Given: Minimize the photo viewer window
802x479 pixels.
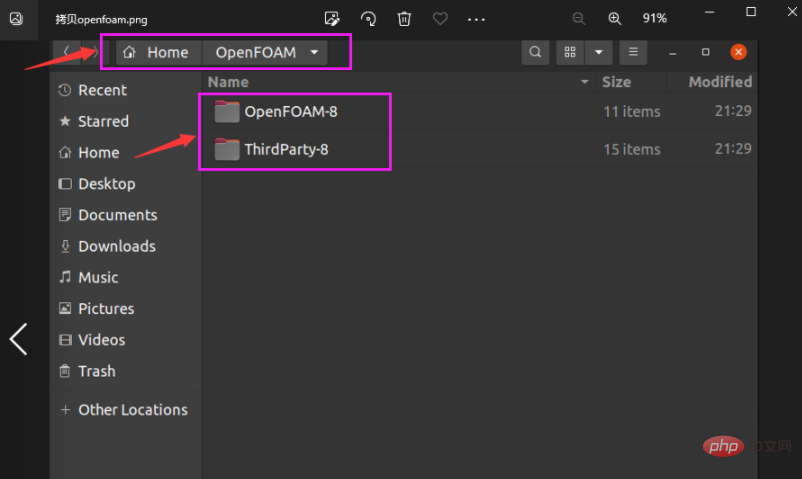Looking at the screenshot, I should point(709,12).
